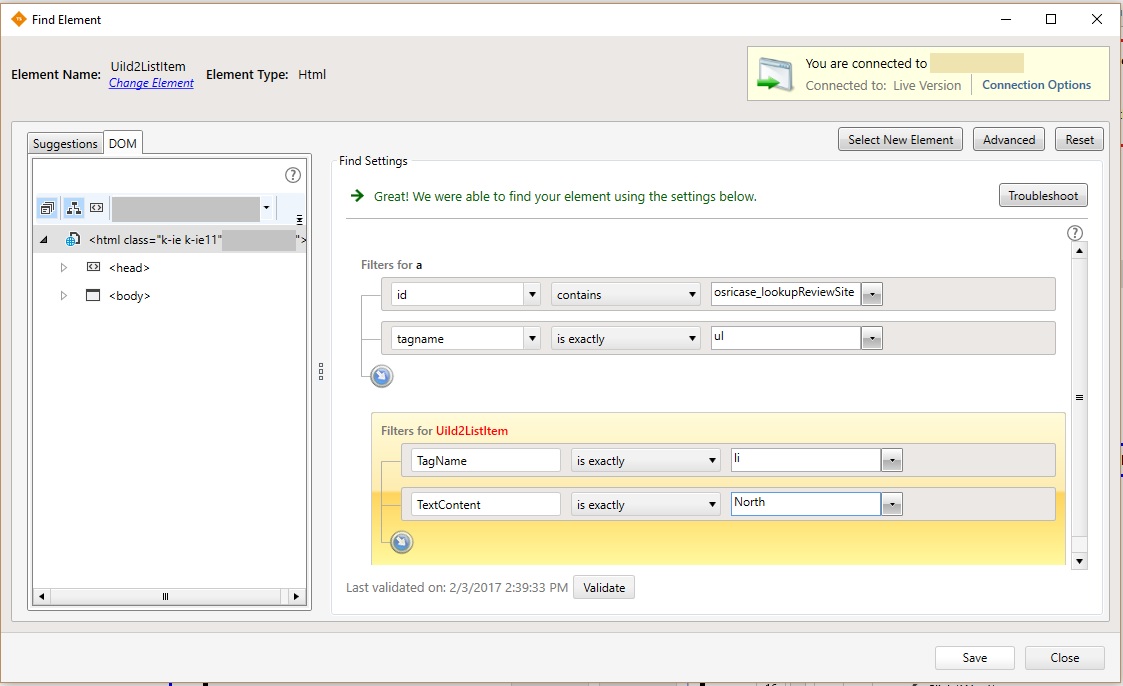Click the html document icon in the DOM tree
Image resolution: width=1123 pixels, height=686 pixels.
tap(73, 240)
